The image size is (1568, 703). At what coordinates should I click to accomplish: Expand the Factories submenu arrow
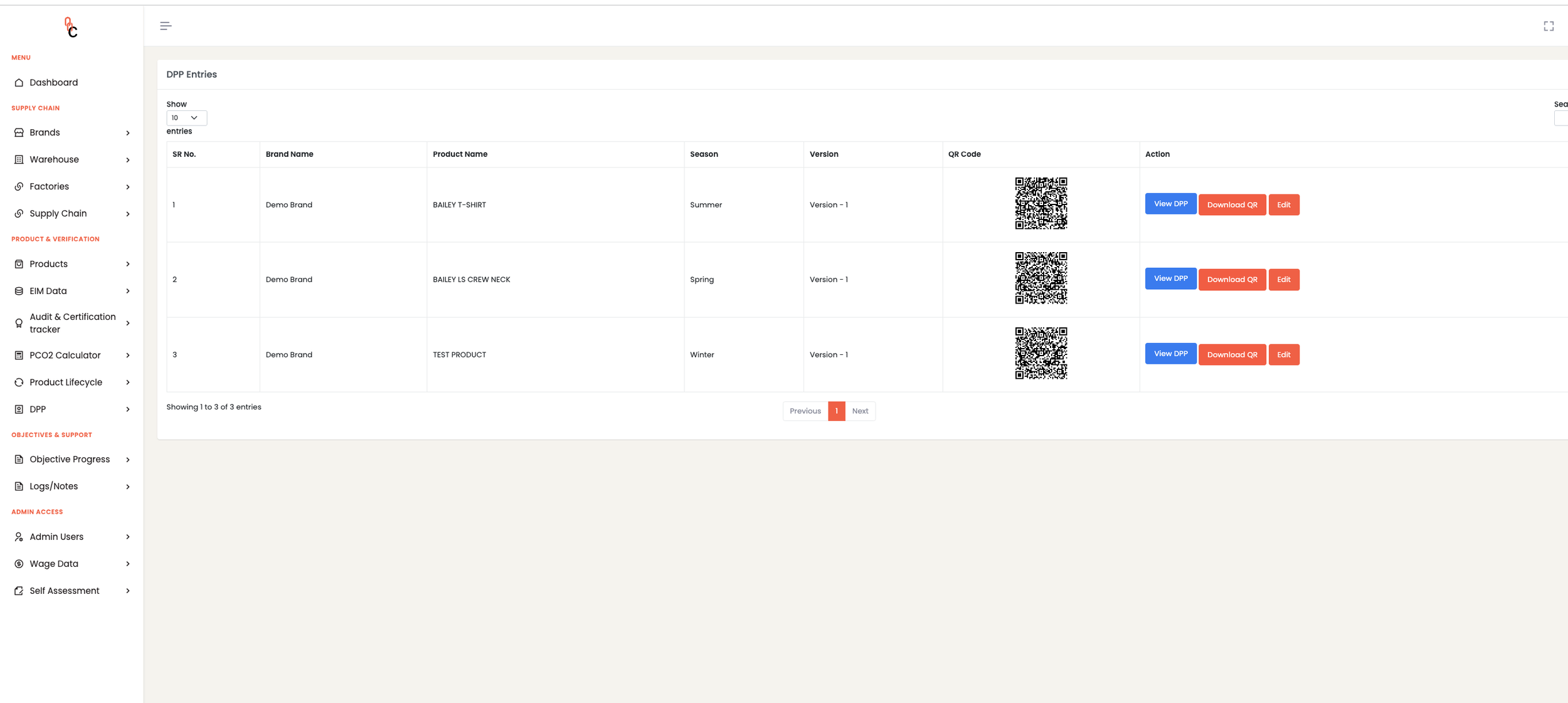(128, 187)
